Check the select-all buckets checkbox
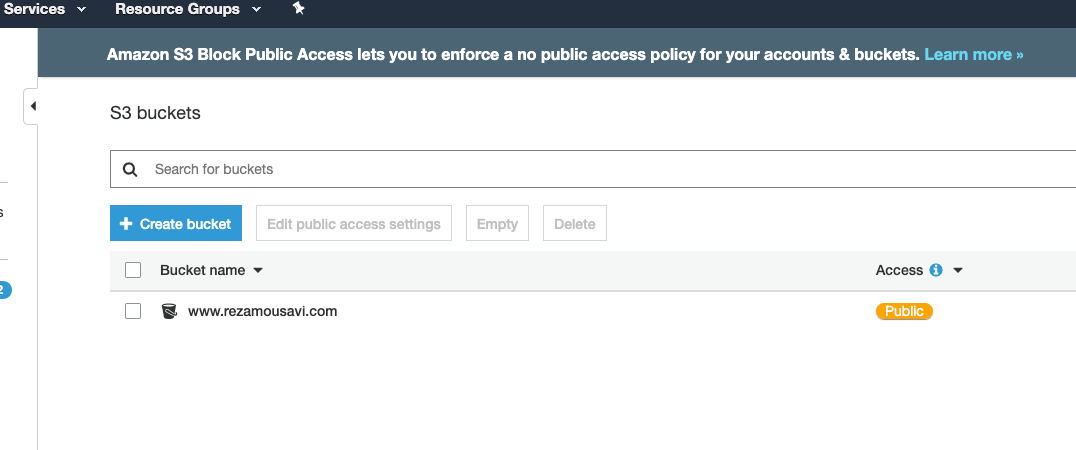1076x450 pixels. tap(133, 270)
